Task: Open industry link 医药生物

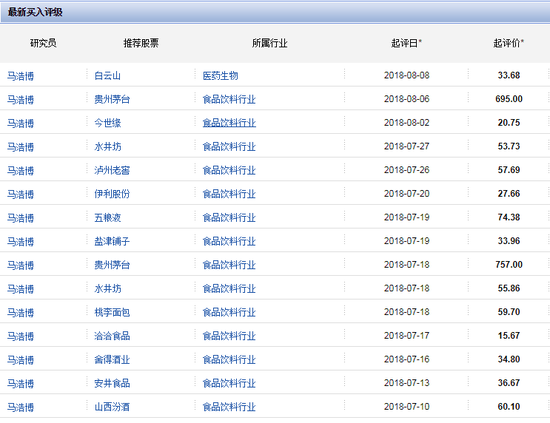Action: tap(220, 76)
